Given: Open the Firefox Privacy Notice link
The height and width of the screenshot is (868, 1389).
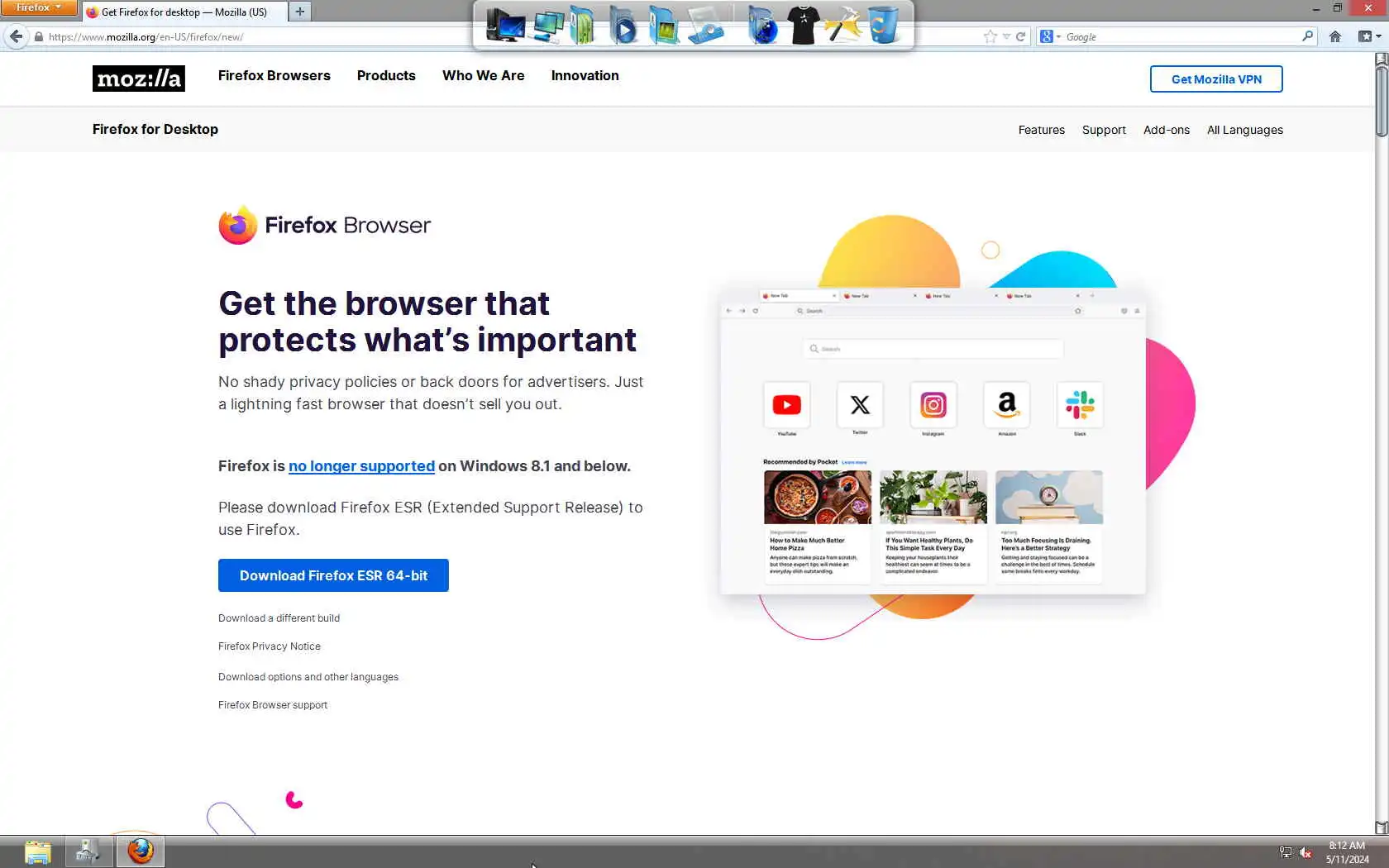Looking at the screenshot, I should (x=270, y=646).
